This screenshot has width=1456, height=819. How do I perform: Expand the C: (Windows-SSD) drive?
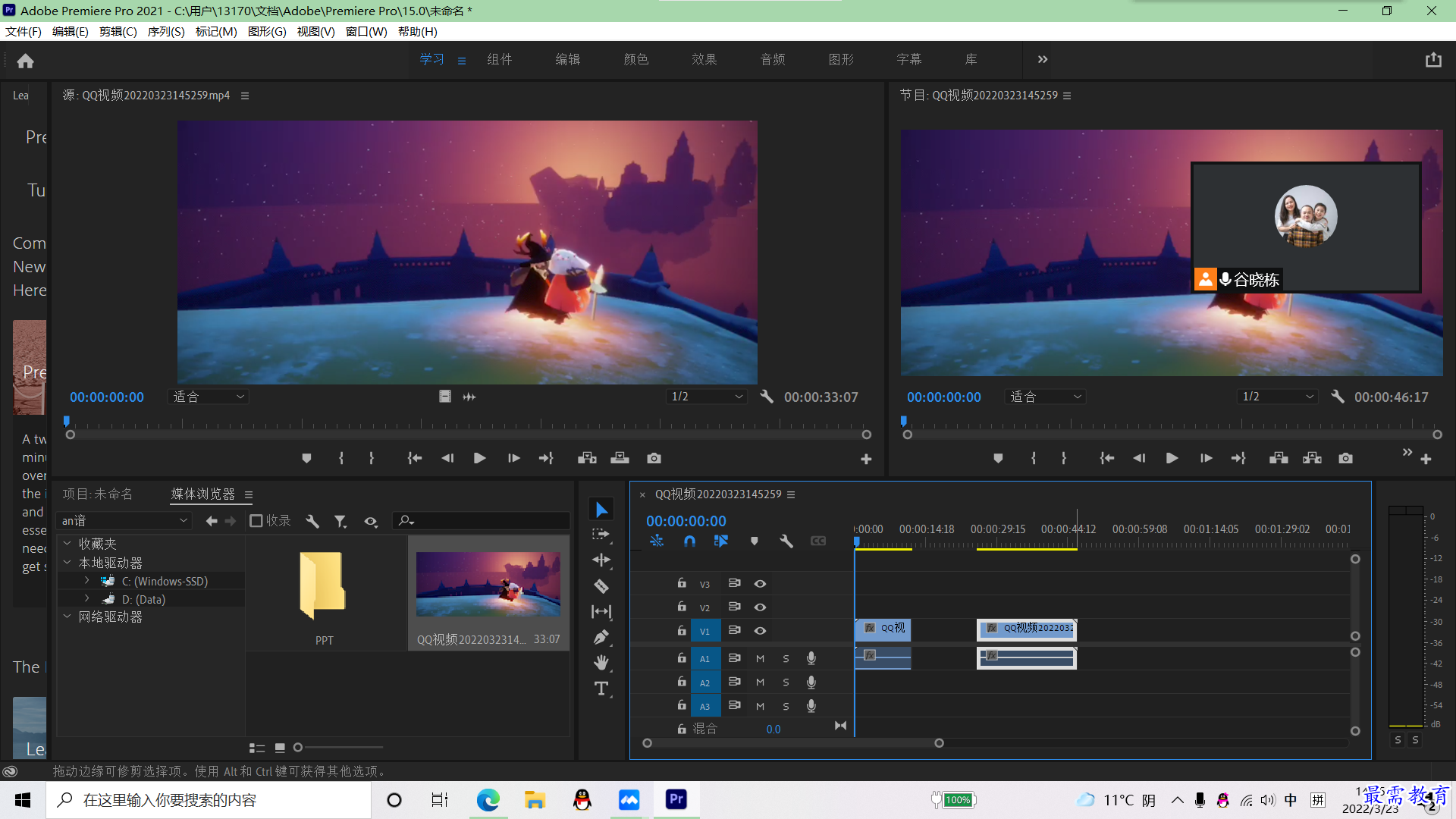click(87, 580)
